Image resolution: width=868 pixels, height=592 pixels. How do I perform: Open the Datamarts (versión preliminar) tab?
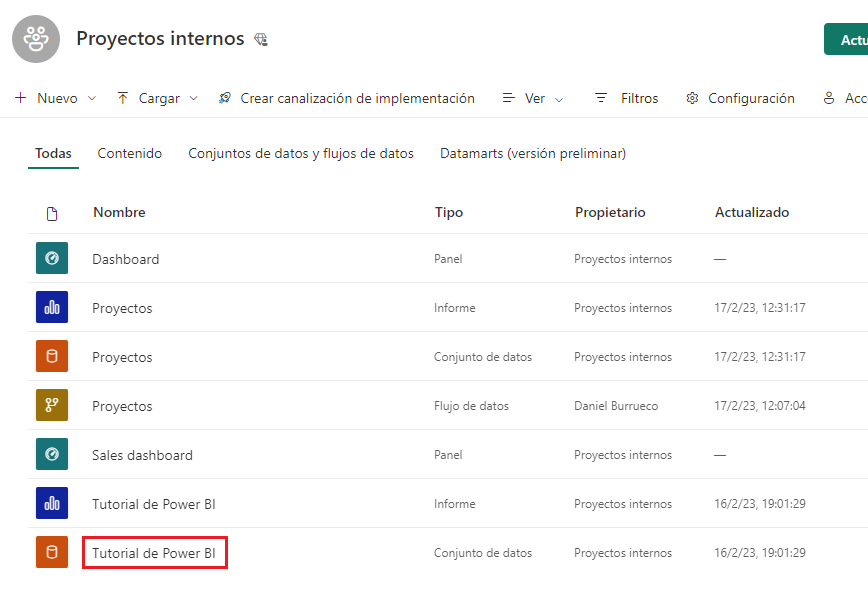[x=532, y=153]
